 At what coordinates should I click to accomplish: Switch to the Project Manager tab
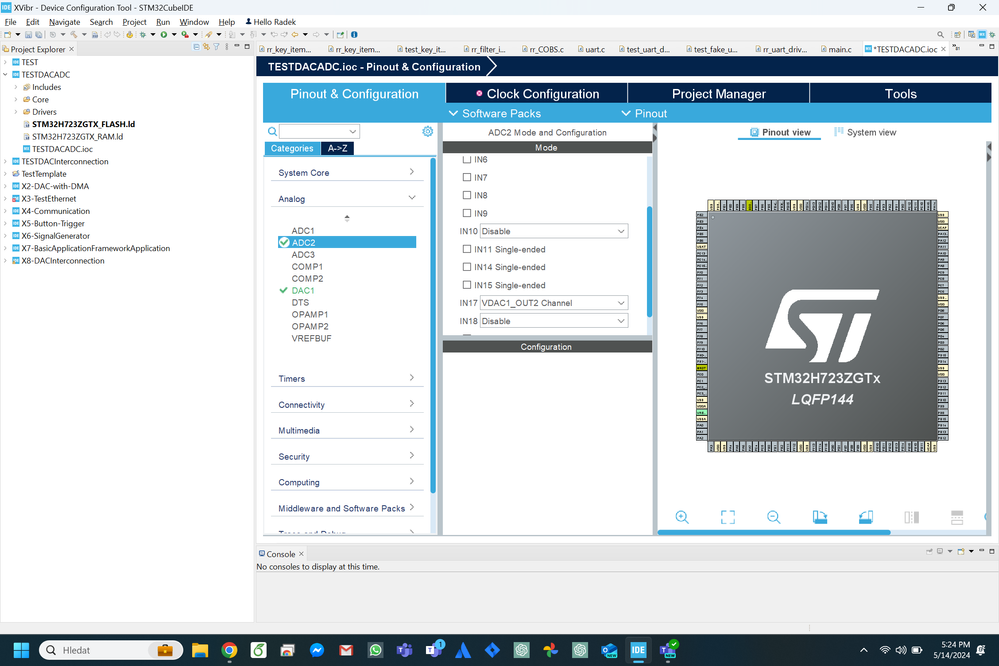(x=719, y=94)
